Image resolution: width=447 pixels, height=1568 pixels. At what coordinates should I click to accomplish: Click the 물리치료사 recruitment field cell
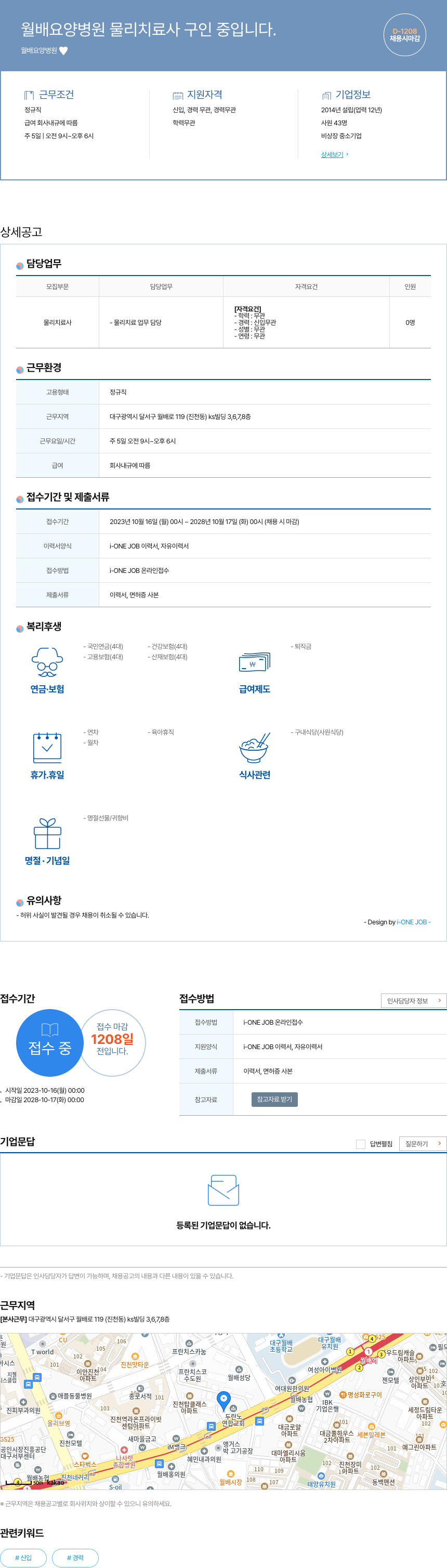click(57, 323)
